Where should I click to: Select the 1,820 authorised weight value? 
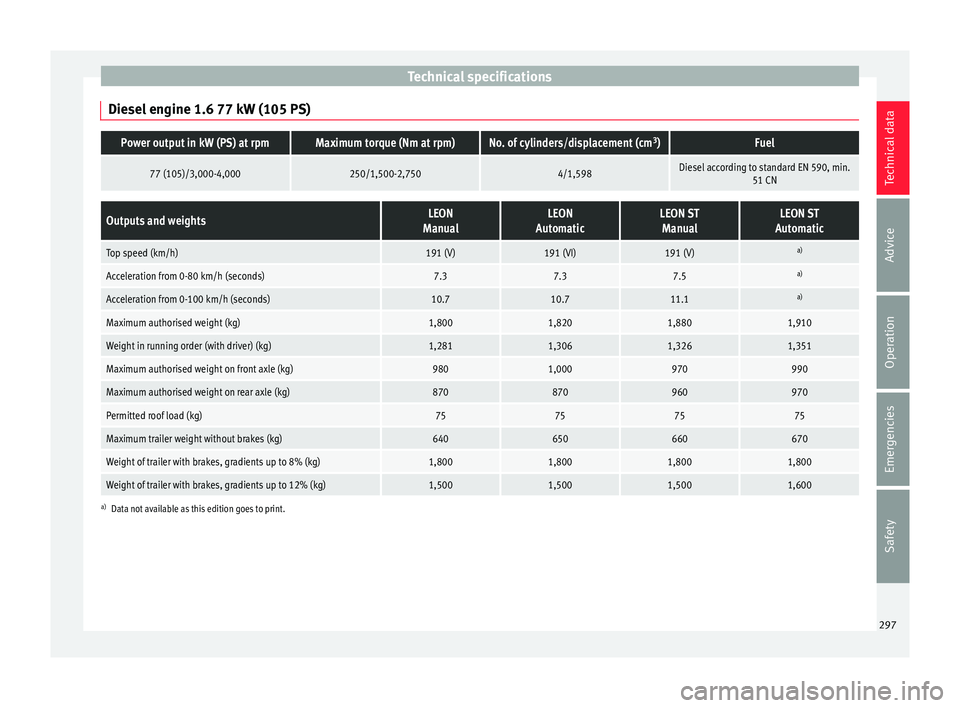560,323
